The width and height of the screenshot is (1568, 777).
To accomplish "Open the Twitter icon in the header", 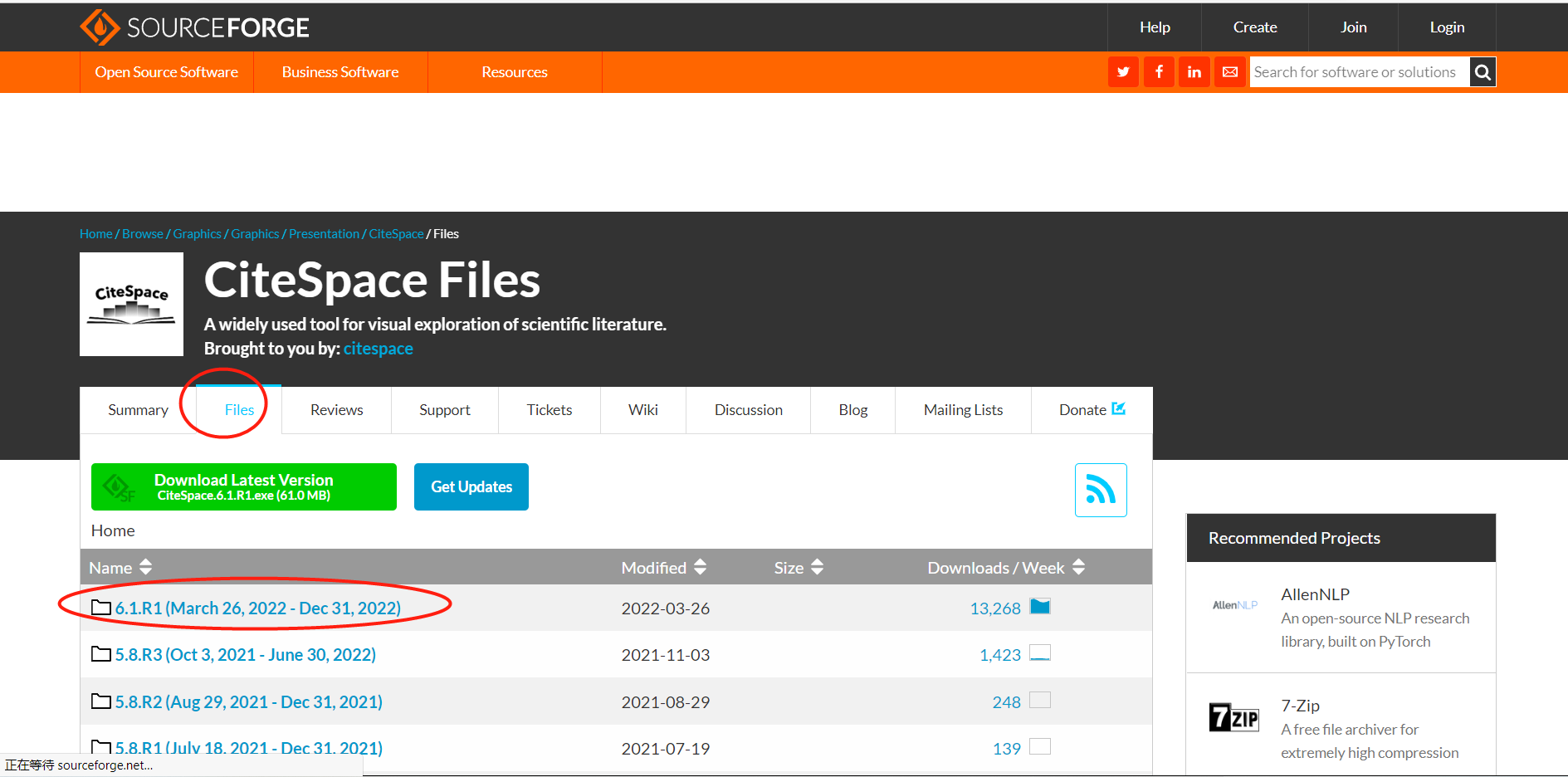I will point(1123,71).
